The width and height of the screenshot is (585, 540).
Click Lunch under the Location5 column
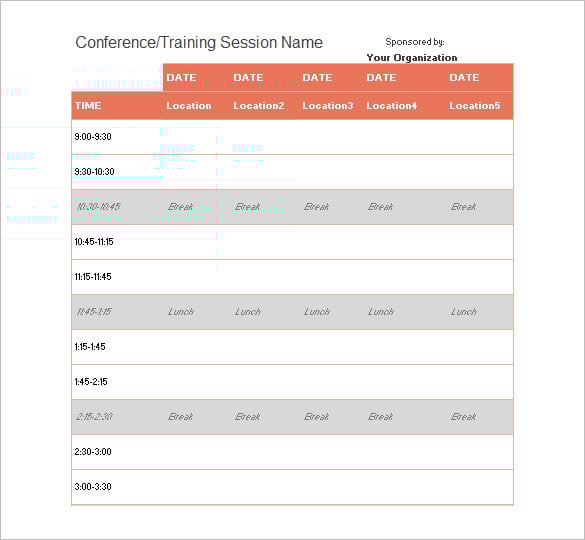point(464,312)
